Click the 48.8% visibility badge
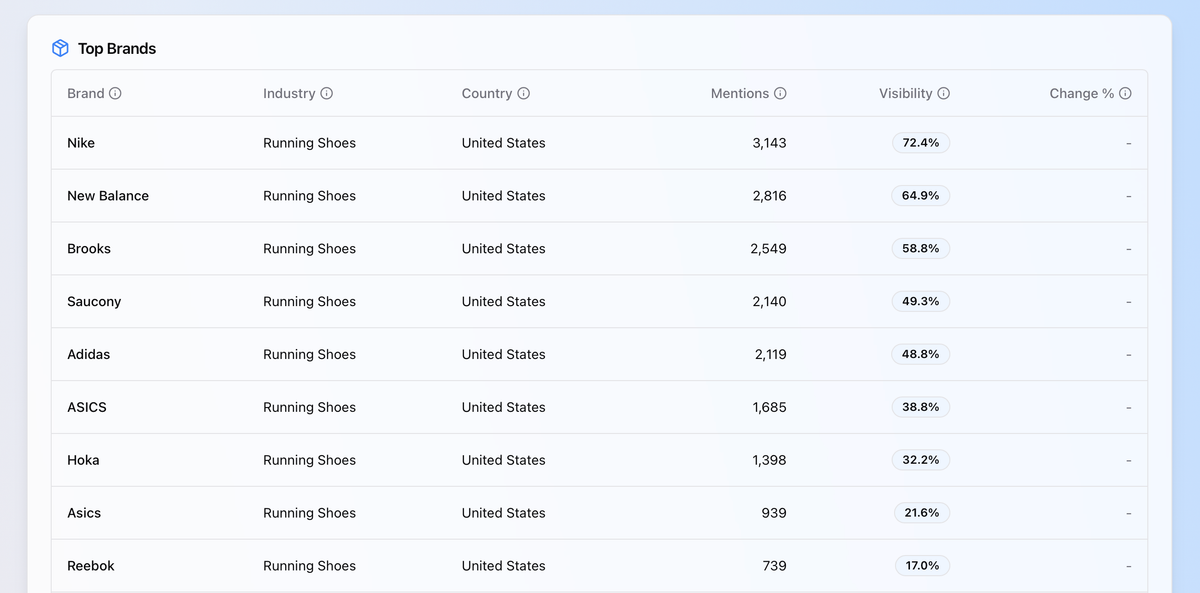1200x593 pixels. 921,355
